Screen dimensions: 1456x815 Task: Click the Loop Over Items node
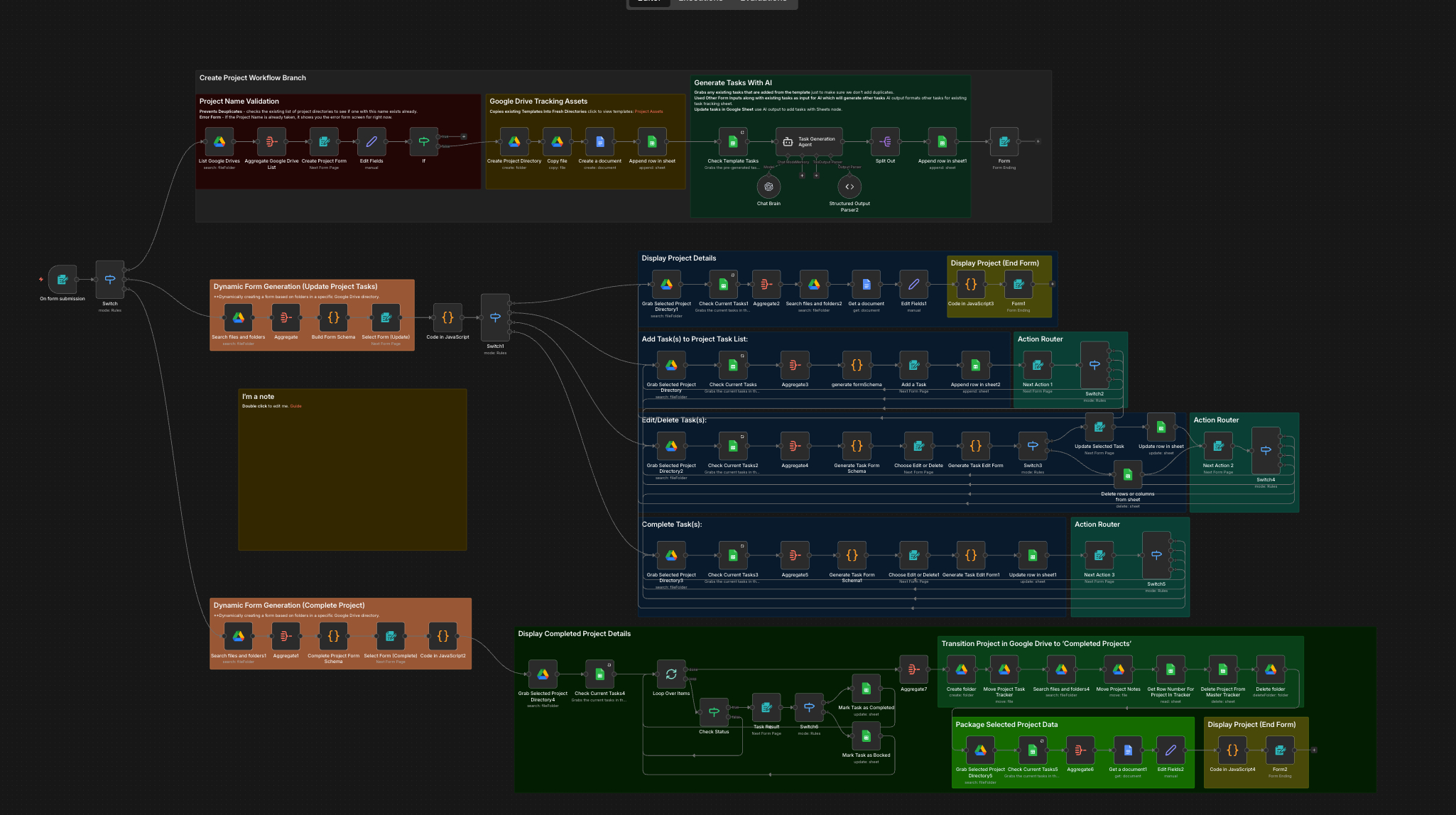(671, 673)
